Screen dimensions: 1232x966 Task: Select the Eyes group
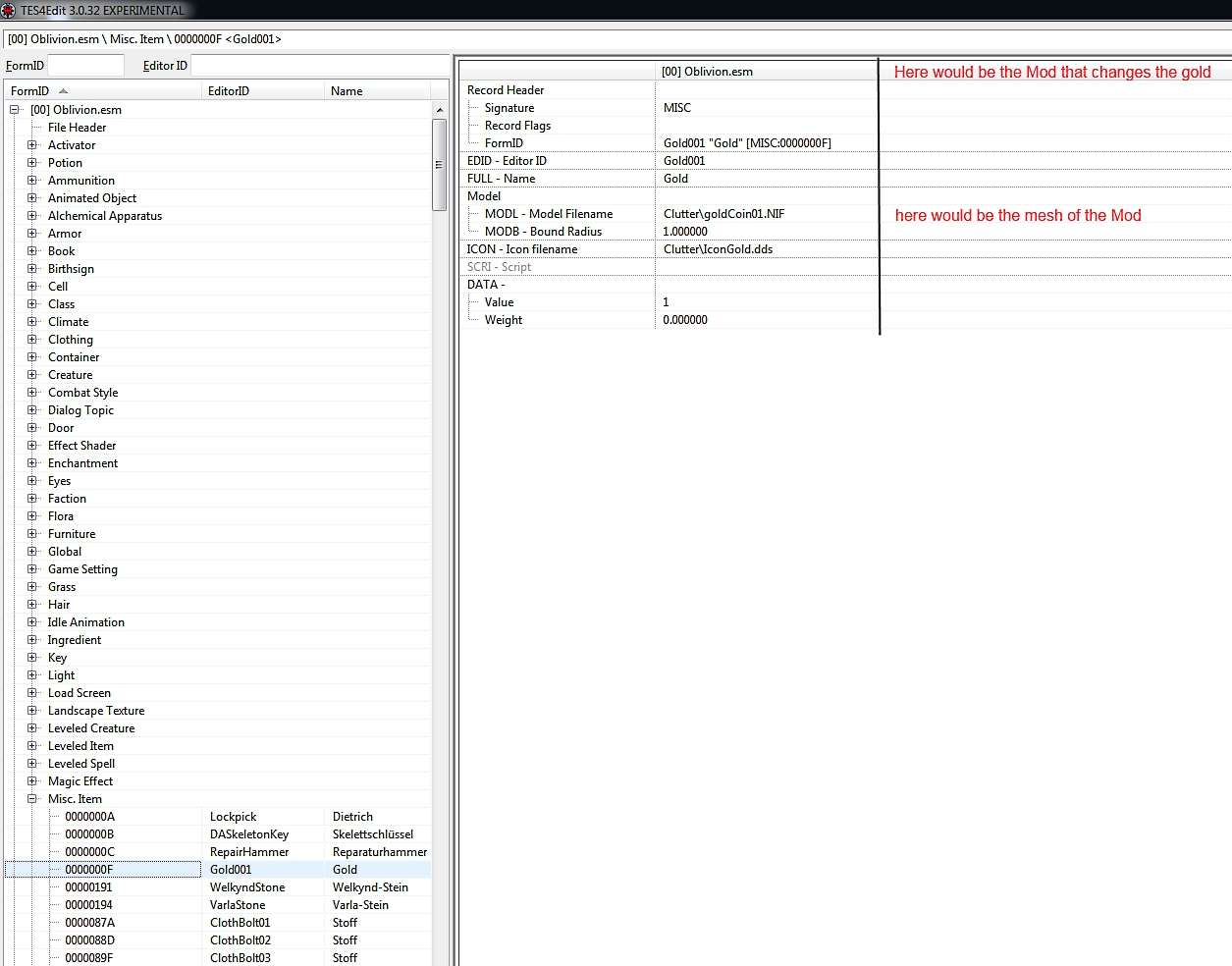pos(59,481)
